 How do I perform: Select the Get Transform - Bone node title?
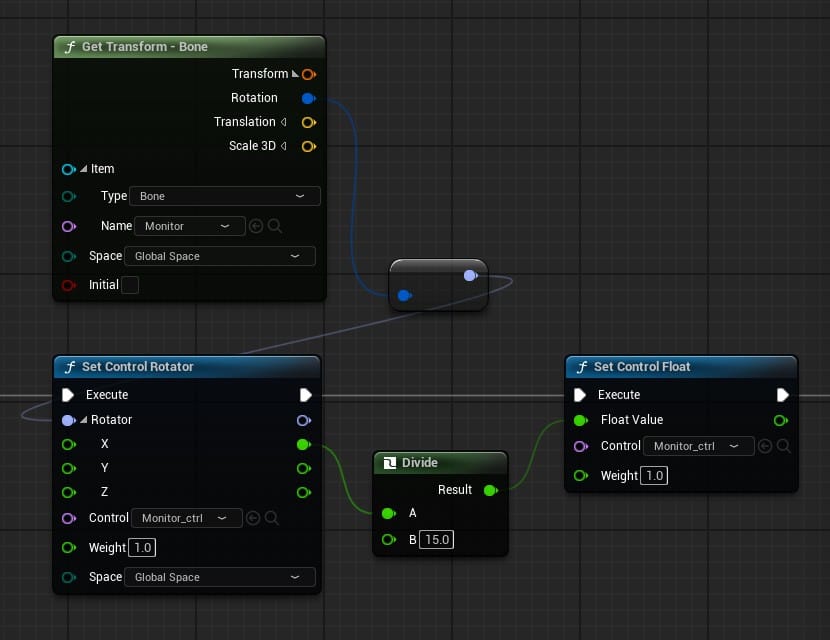[145, 47]
